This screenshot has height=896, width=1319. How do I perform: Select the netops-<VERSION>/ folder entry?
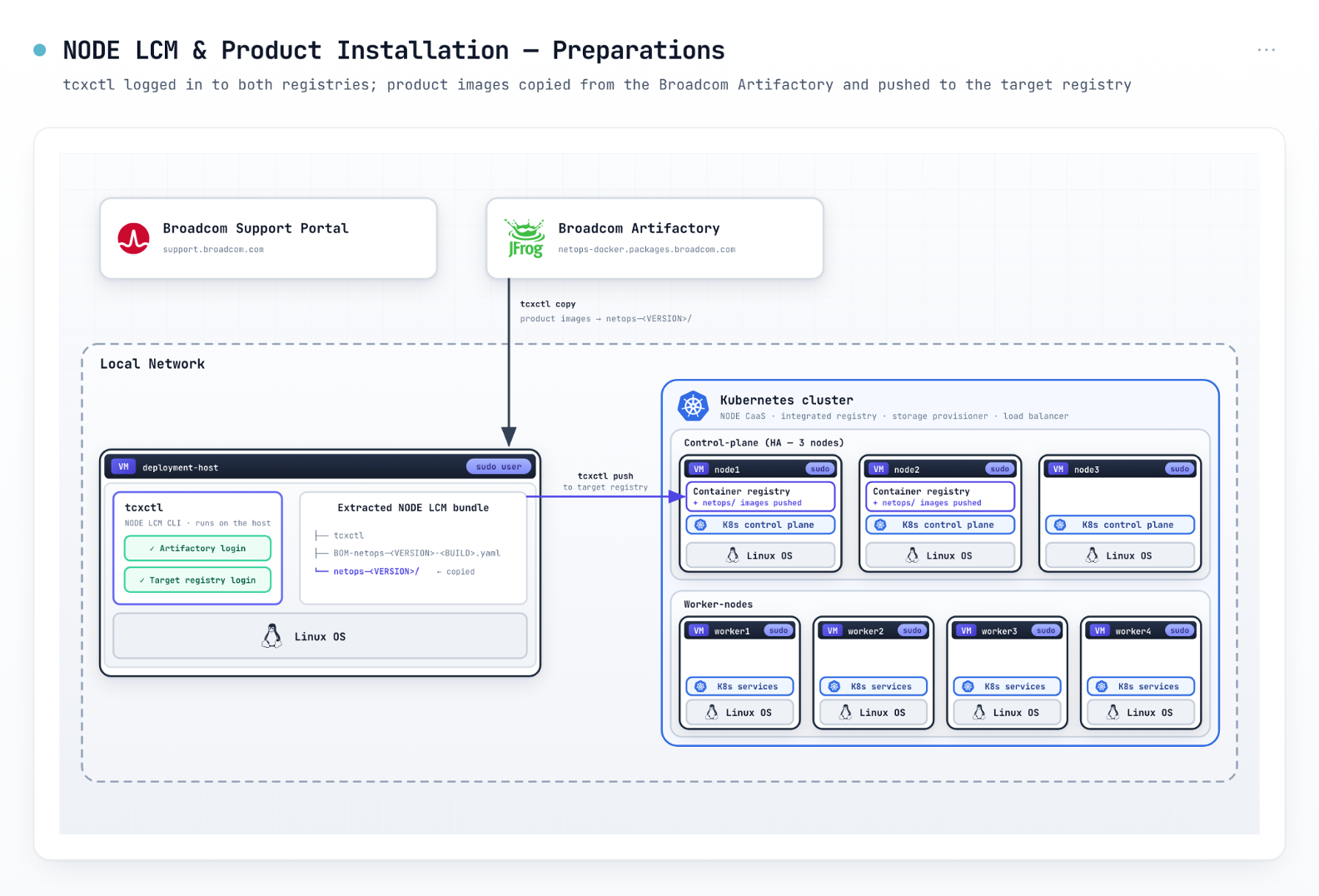(x=376, y=571)
